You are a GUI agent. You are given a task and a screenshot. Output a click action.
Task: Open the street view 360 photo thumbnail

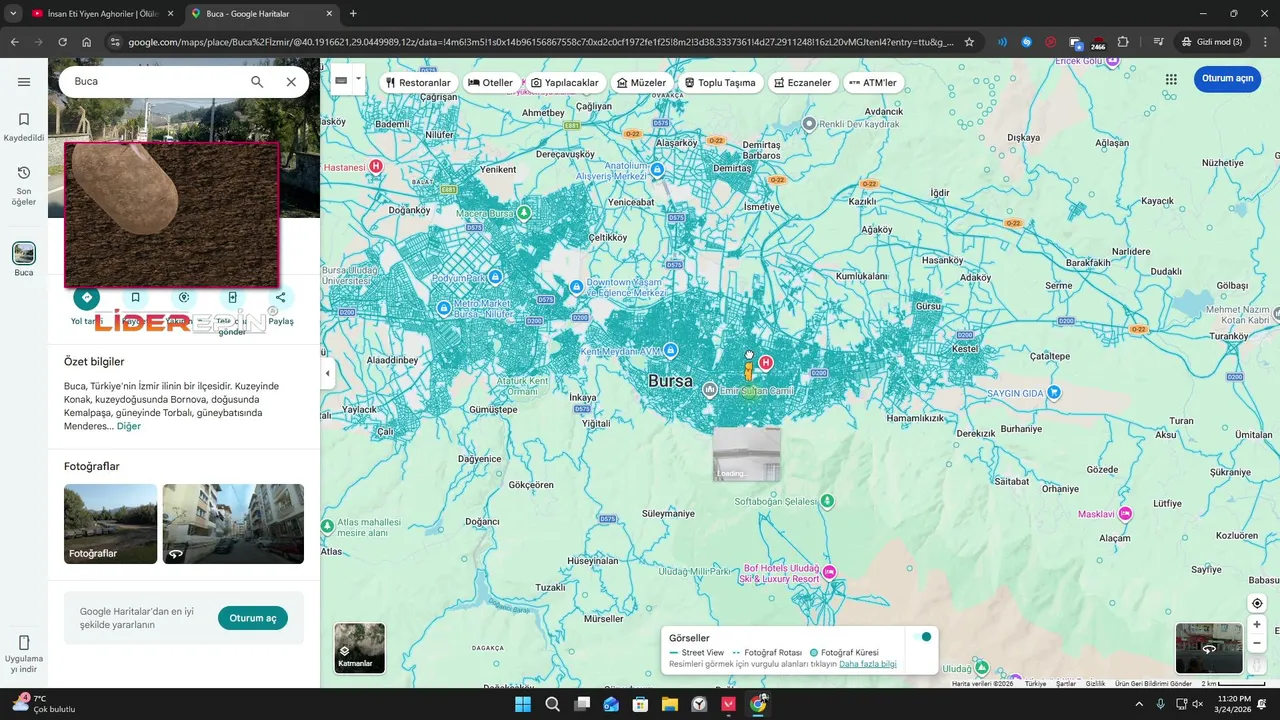click(x=233, y=524)
